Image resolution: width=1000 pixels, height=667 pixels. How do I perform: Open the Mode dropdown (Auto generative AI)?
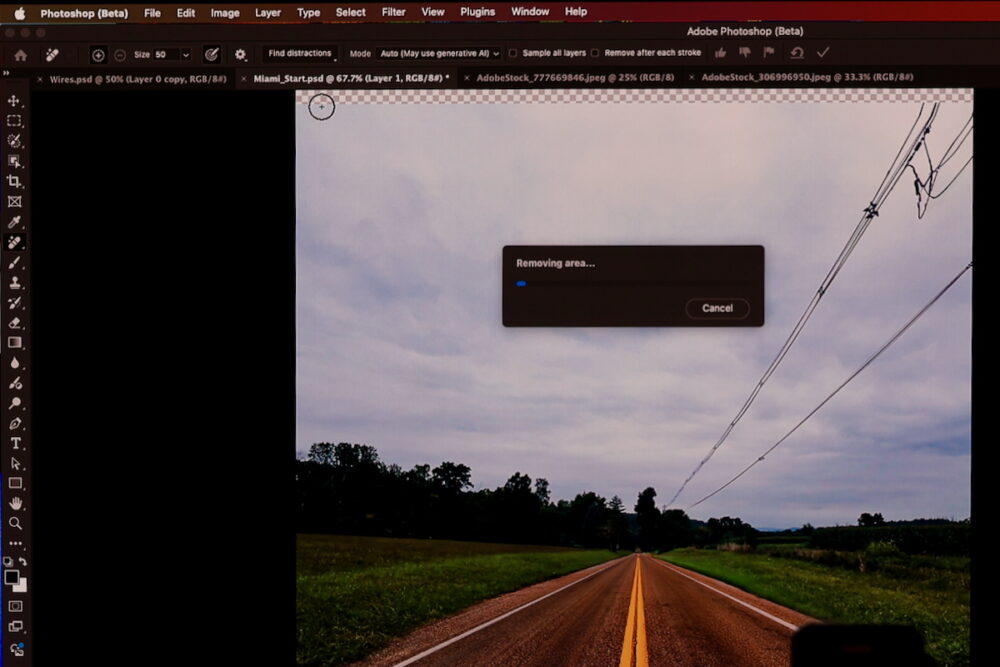click(x=439, y=53)
